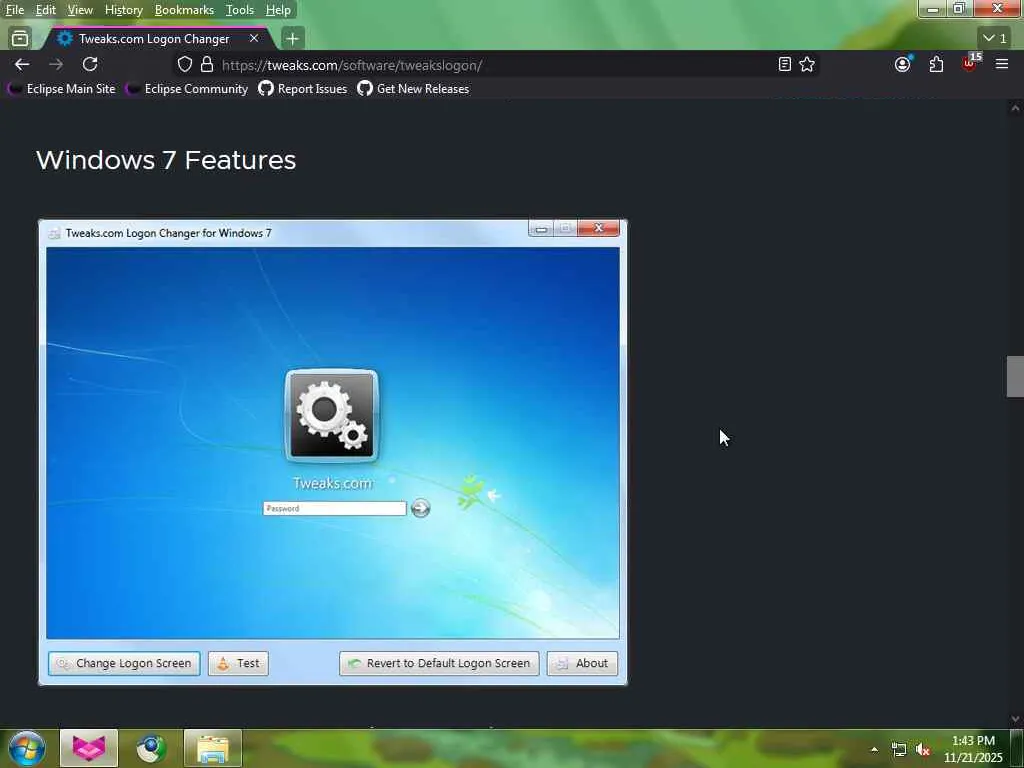Click the scrollbar down arrow
Viewport: 1024px width, 768px height.
(1015, 718)
